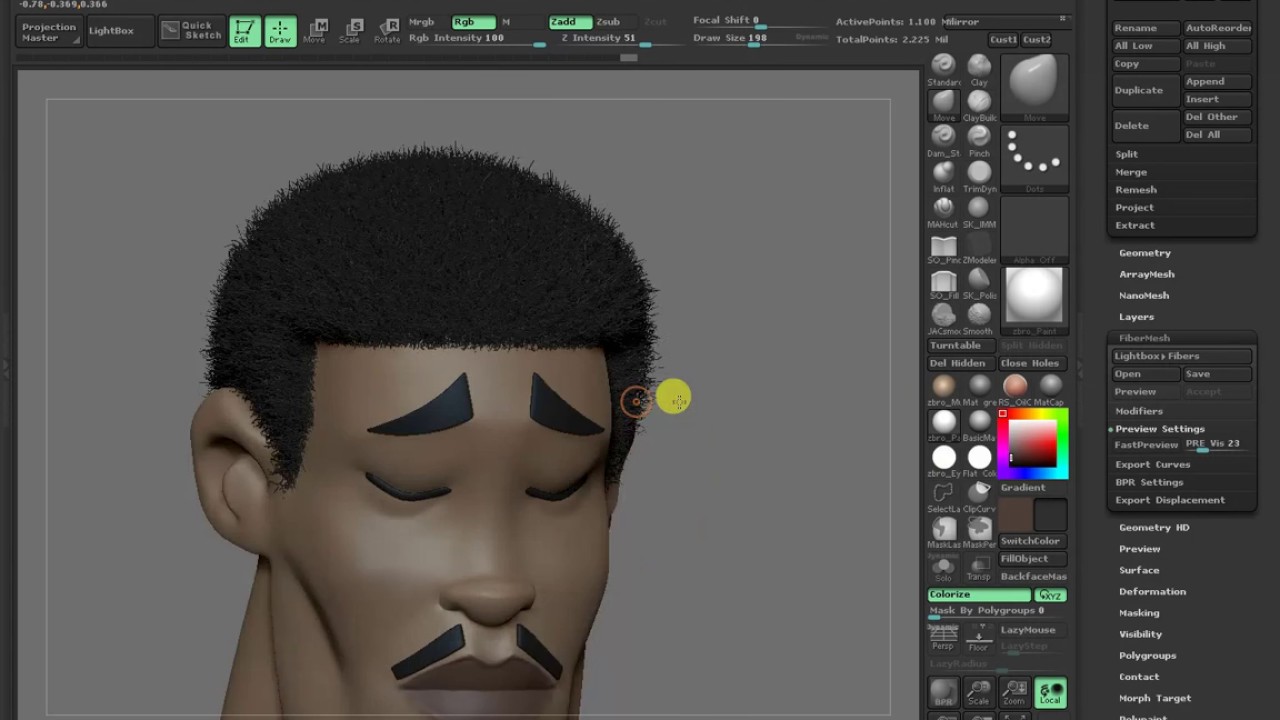Screen dimensions: 1280x720
Task: Select the Inflat brush
Action: (x=943, y=175)
